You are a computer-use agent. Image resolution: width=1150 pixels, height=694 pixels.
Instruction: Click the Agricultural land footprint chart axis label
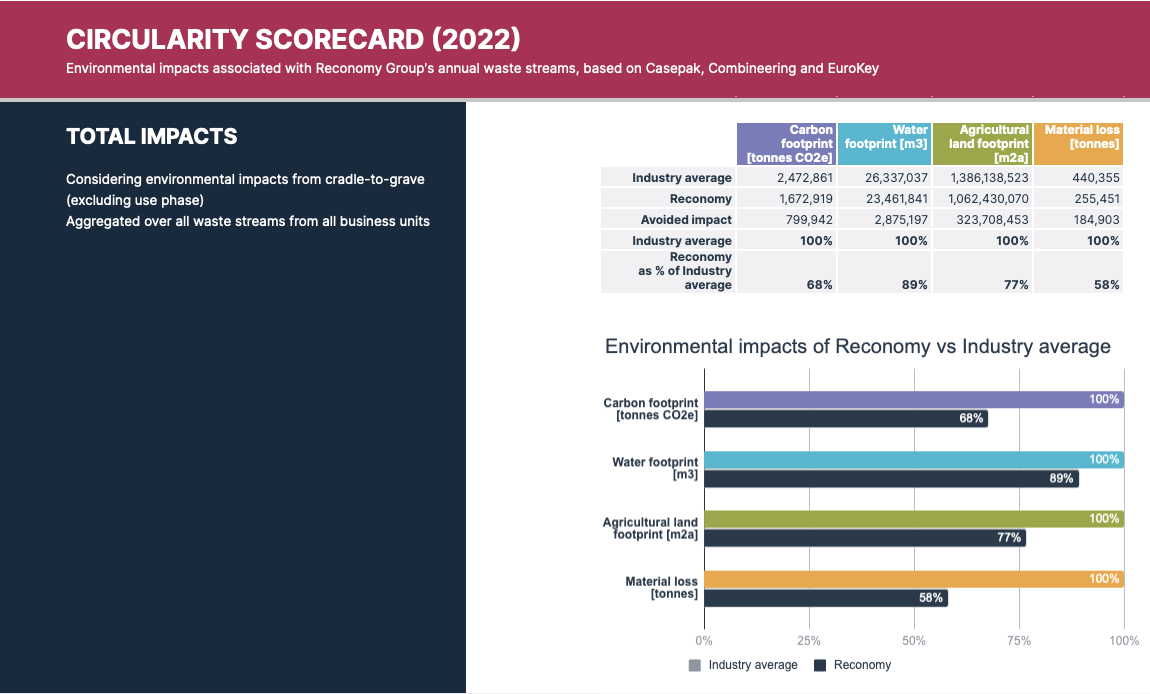click(651, 528)
